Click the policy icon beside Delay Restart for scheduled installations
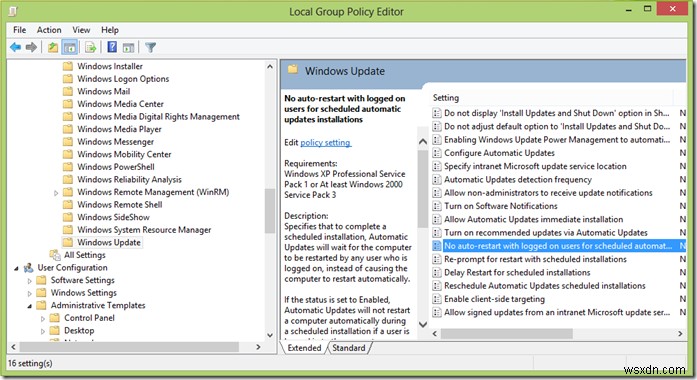Viewport: 697px width, 380px height. coord(437,272)
